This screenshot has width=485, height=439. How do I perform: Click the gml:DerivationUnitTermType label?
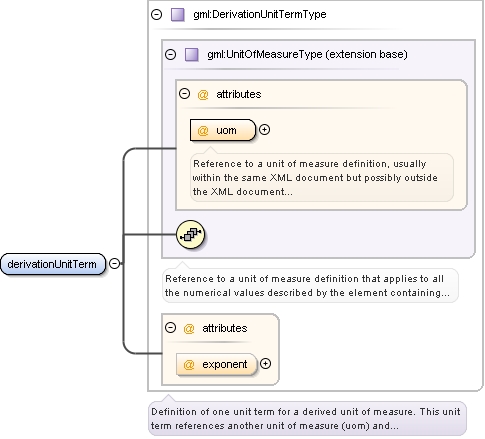260,14
